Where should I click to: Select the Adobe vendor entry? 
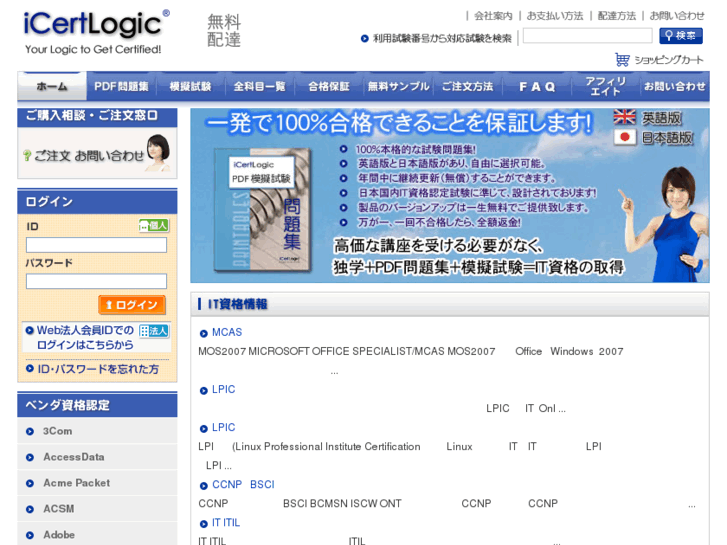(x=97, y=534)
